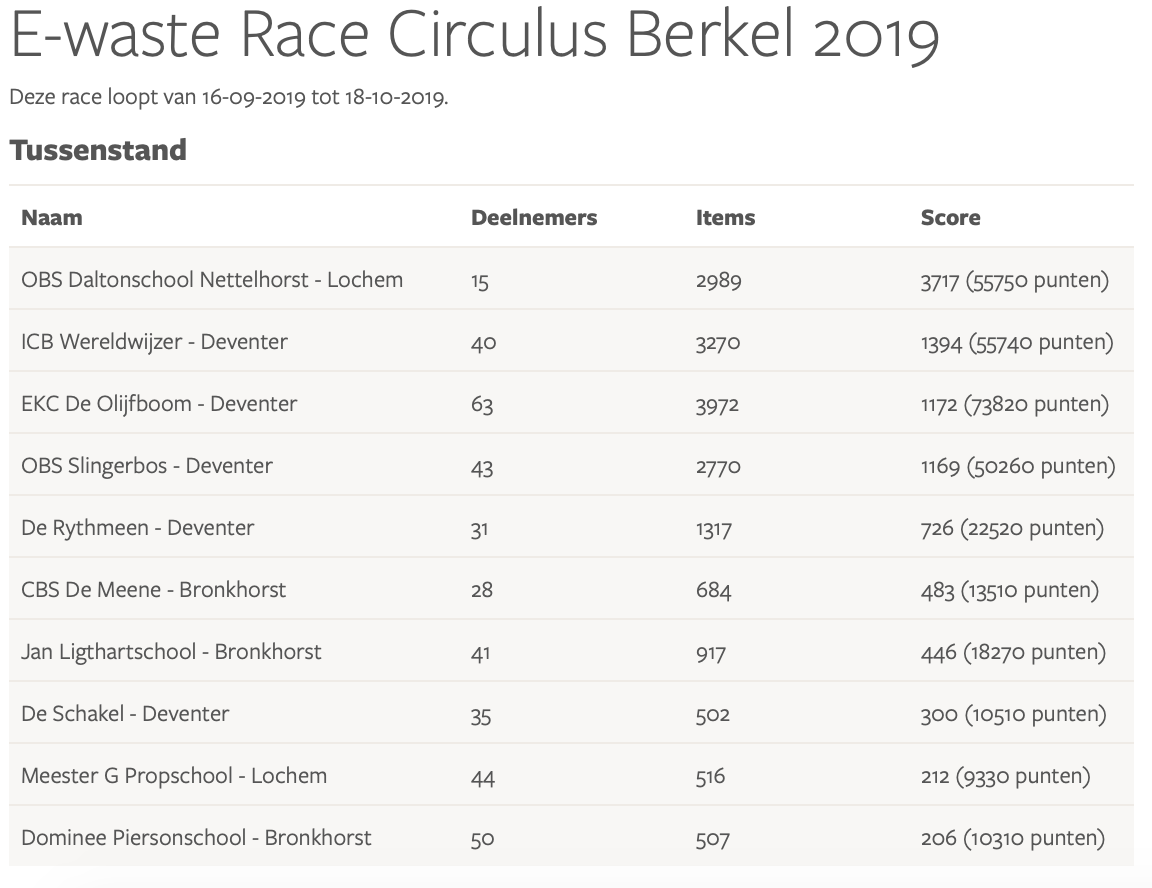Open OBS Slingerbos - Deventer row
Screen dimensions: 1152x888
pyautogui.click(x=147, y=466)
